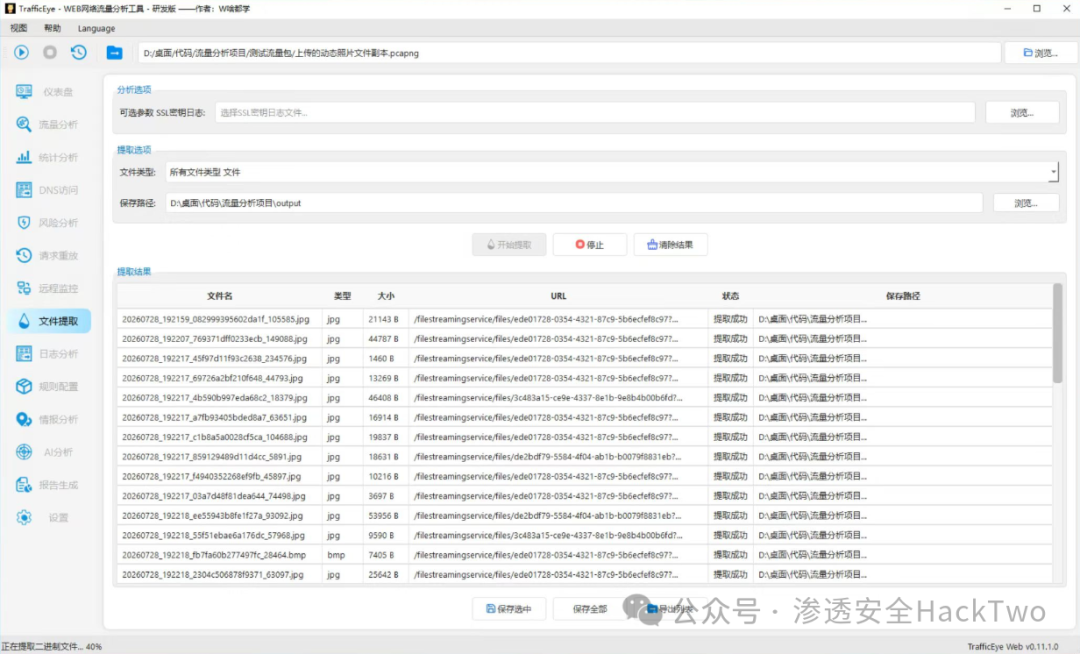Image resolution: width=1080 pixels, height=654 pixels.
Task: Click the SSL密钥日志 input field
Action: point(595,113)
